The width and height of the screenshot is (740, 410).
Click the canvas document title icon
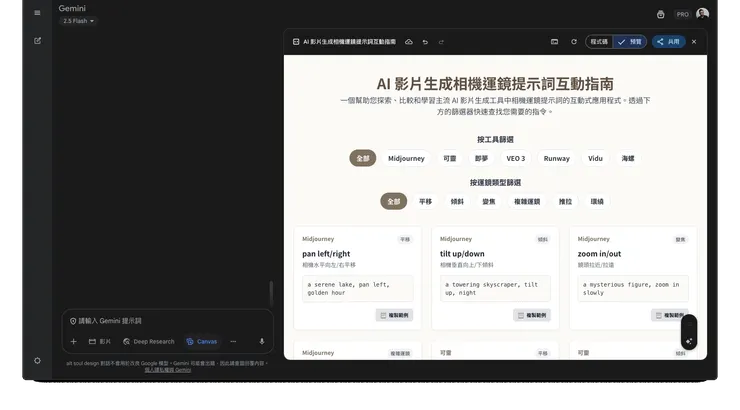tap(296, 42)
